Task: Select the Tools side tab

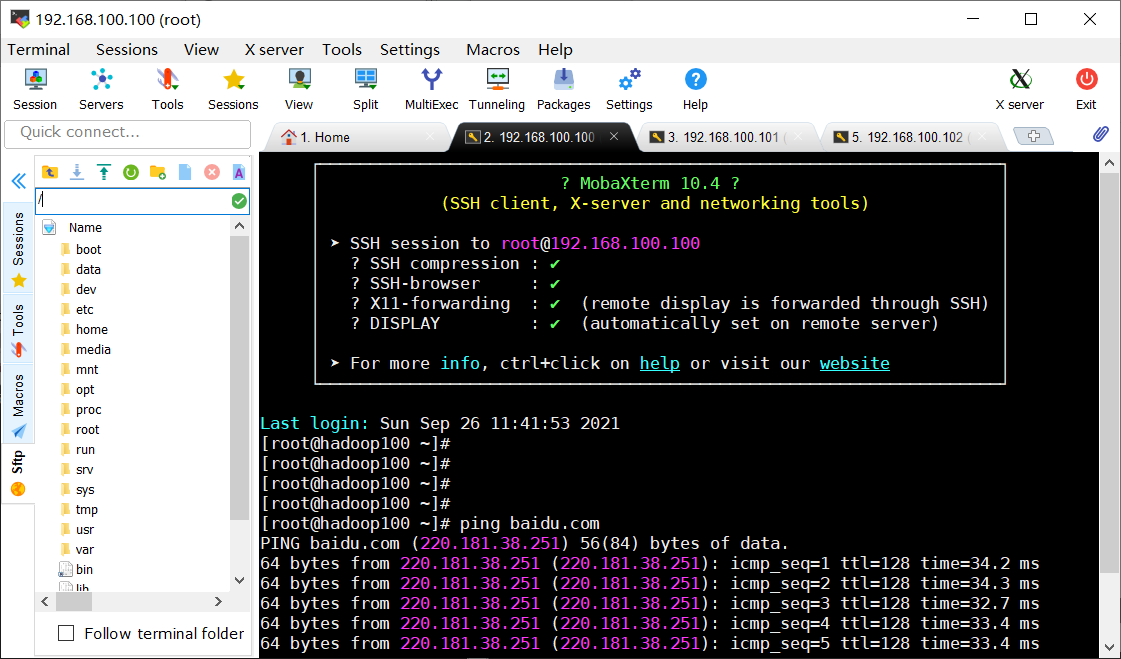Action: pyautogui.click(x=19, y=330)
